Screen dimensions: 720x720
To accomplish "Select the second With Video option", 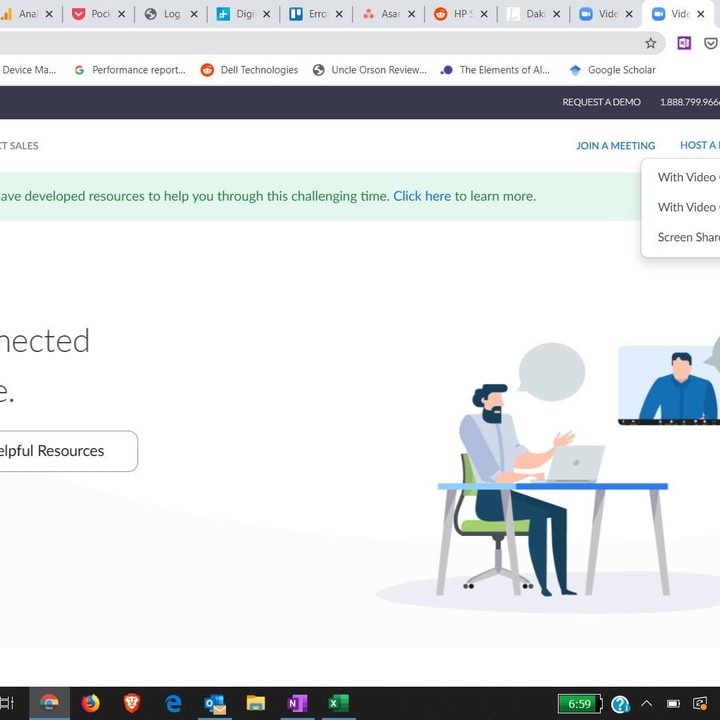I will coord(688,207).
